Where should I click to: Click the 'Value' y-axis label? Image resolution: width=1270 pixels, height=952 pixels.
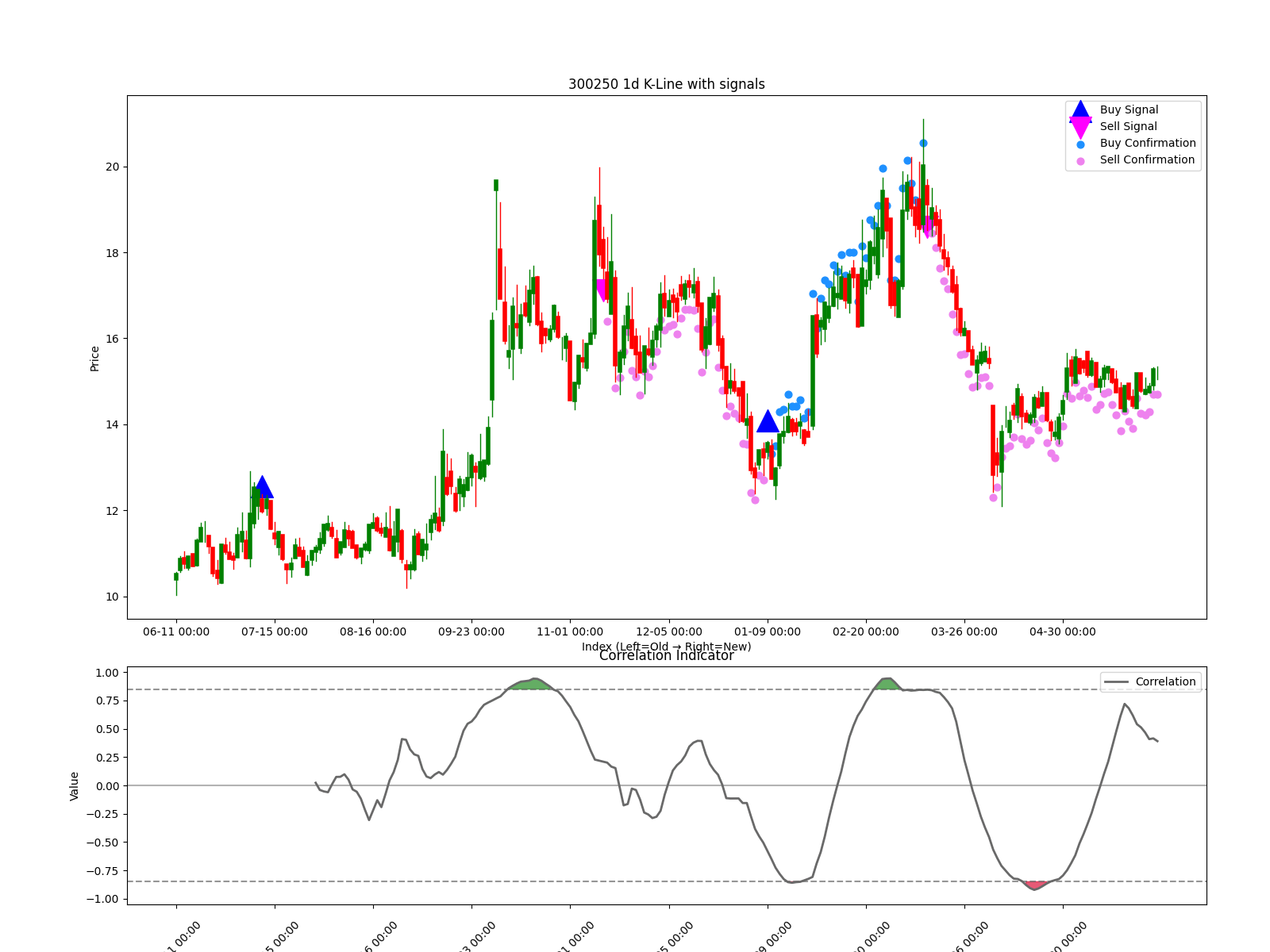coord(75,786)
